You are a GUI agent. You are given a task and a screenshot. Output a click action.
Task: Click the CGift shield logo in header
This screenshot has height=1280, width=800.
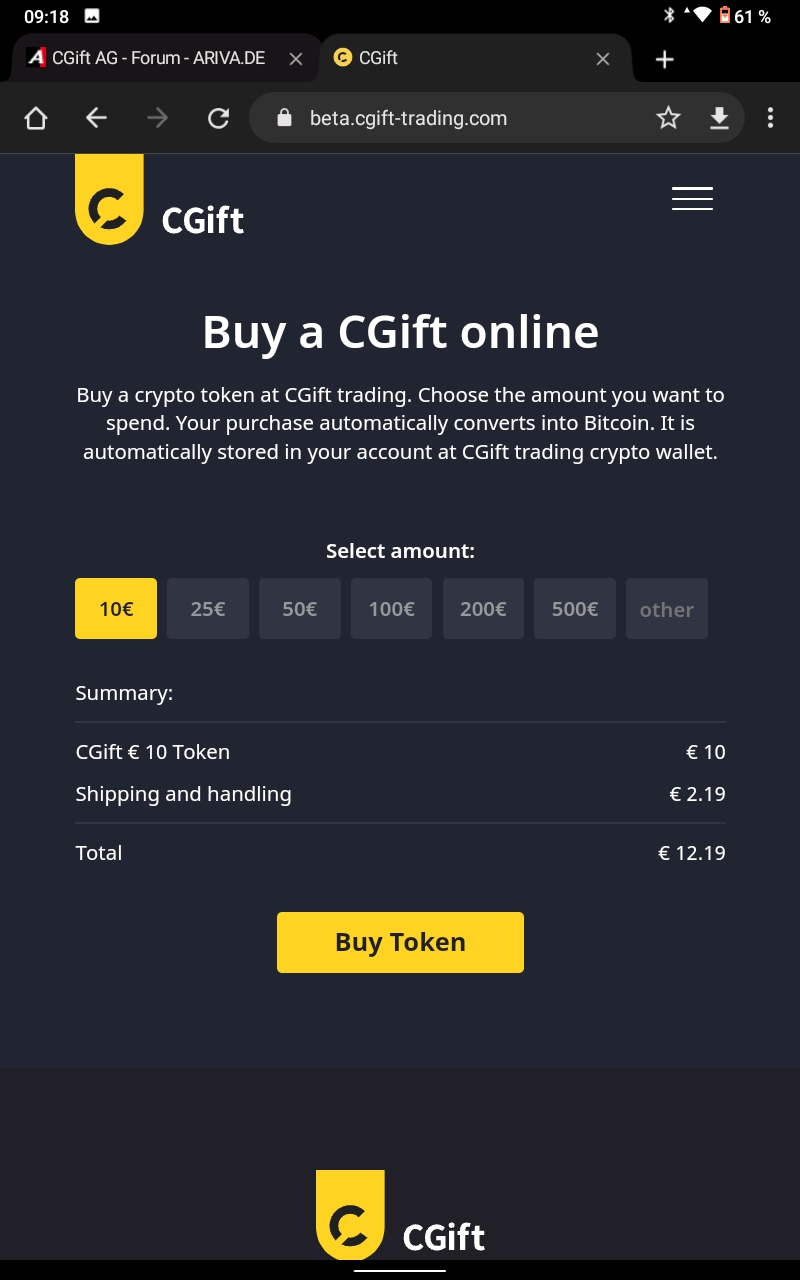109,201
